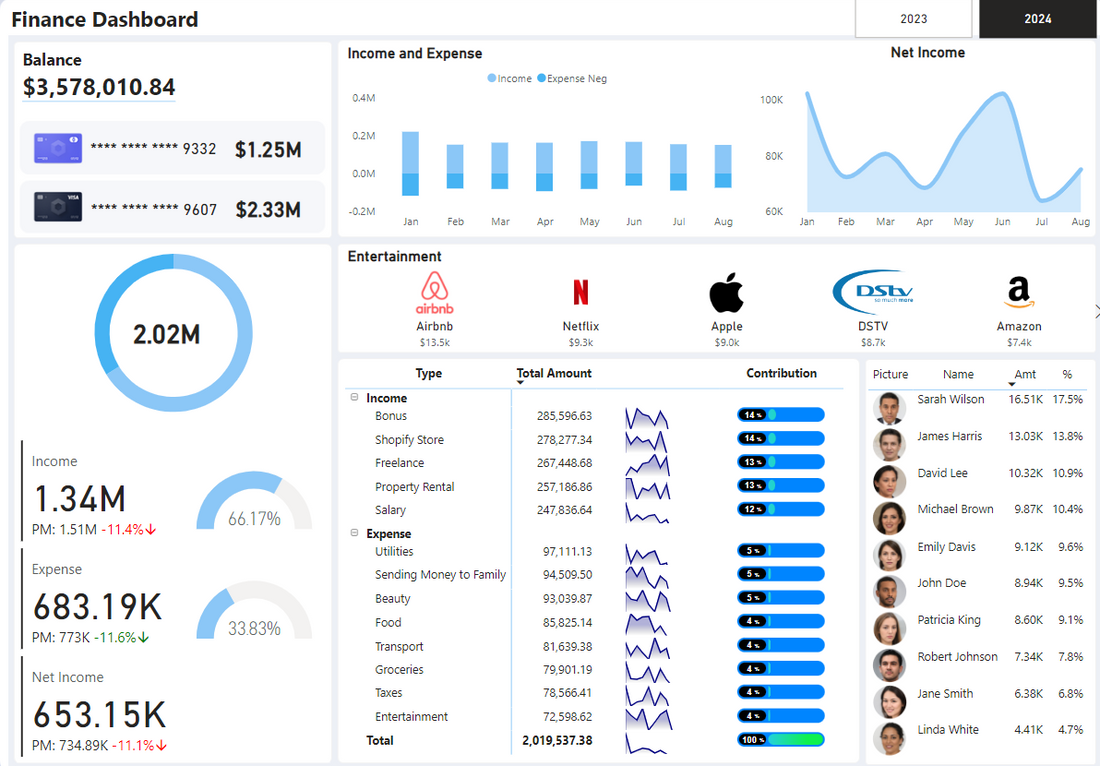1100x766 pixels.
Task: Click the $1.25M card balance
Action: (x=268, y=149)
